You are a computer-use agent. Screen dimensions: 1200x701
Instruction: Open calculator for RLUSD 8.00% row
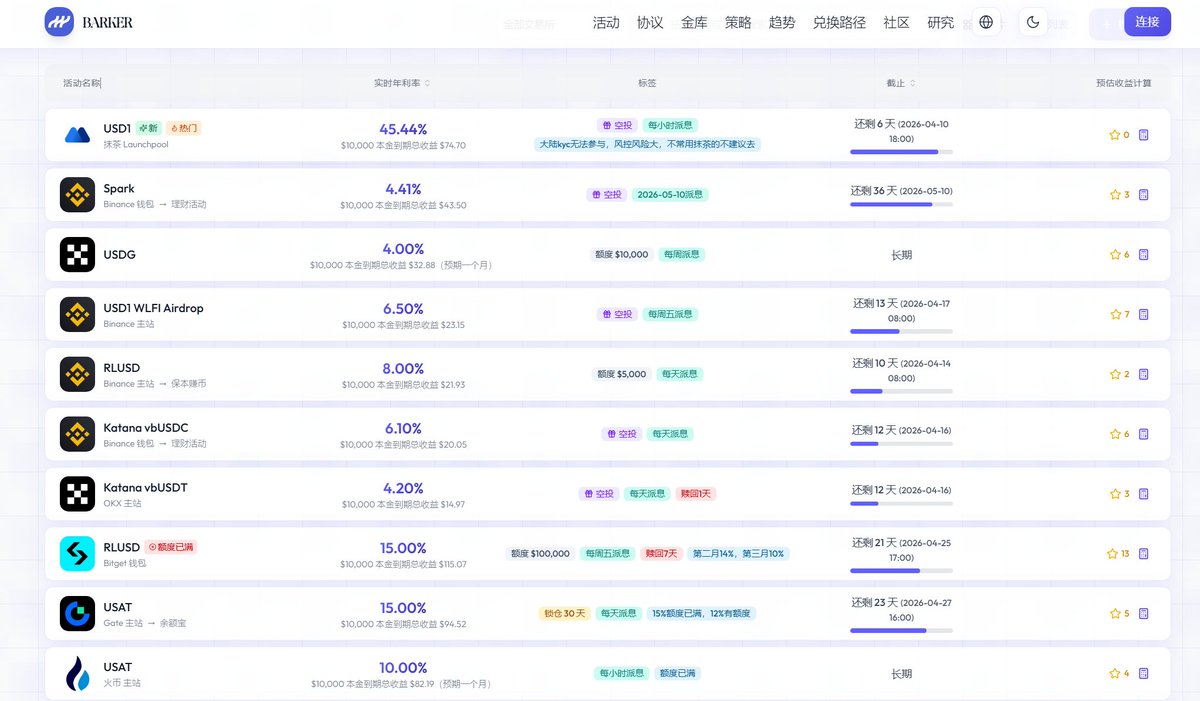click(1144, 374)
